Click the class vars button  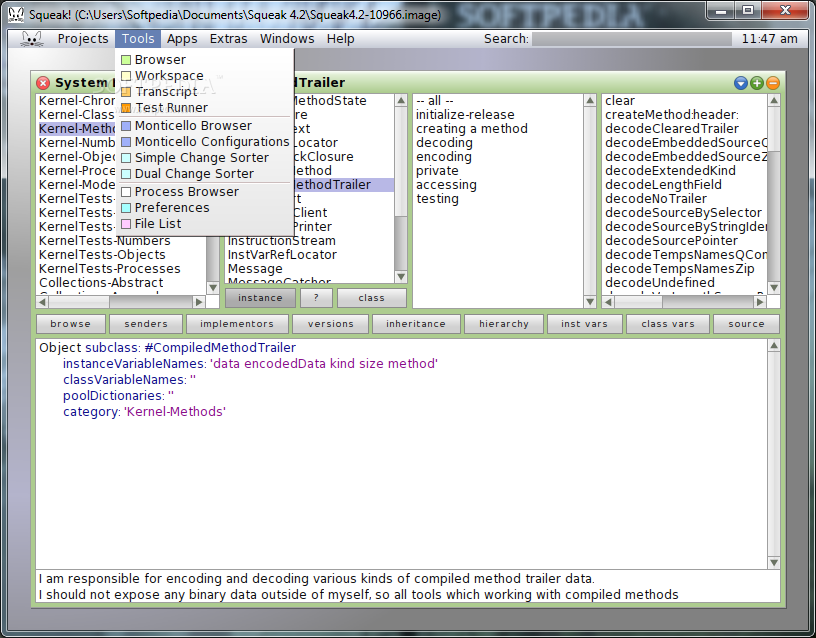(x=668, y=324)
